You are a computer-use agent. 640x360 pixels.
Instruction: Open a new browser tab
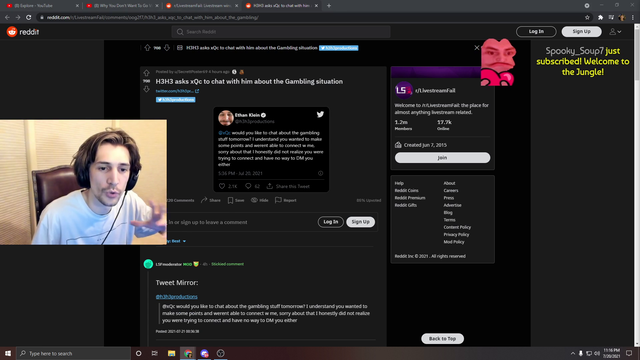(329, 6)
